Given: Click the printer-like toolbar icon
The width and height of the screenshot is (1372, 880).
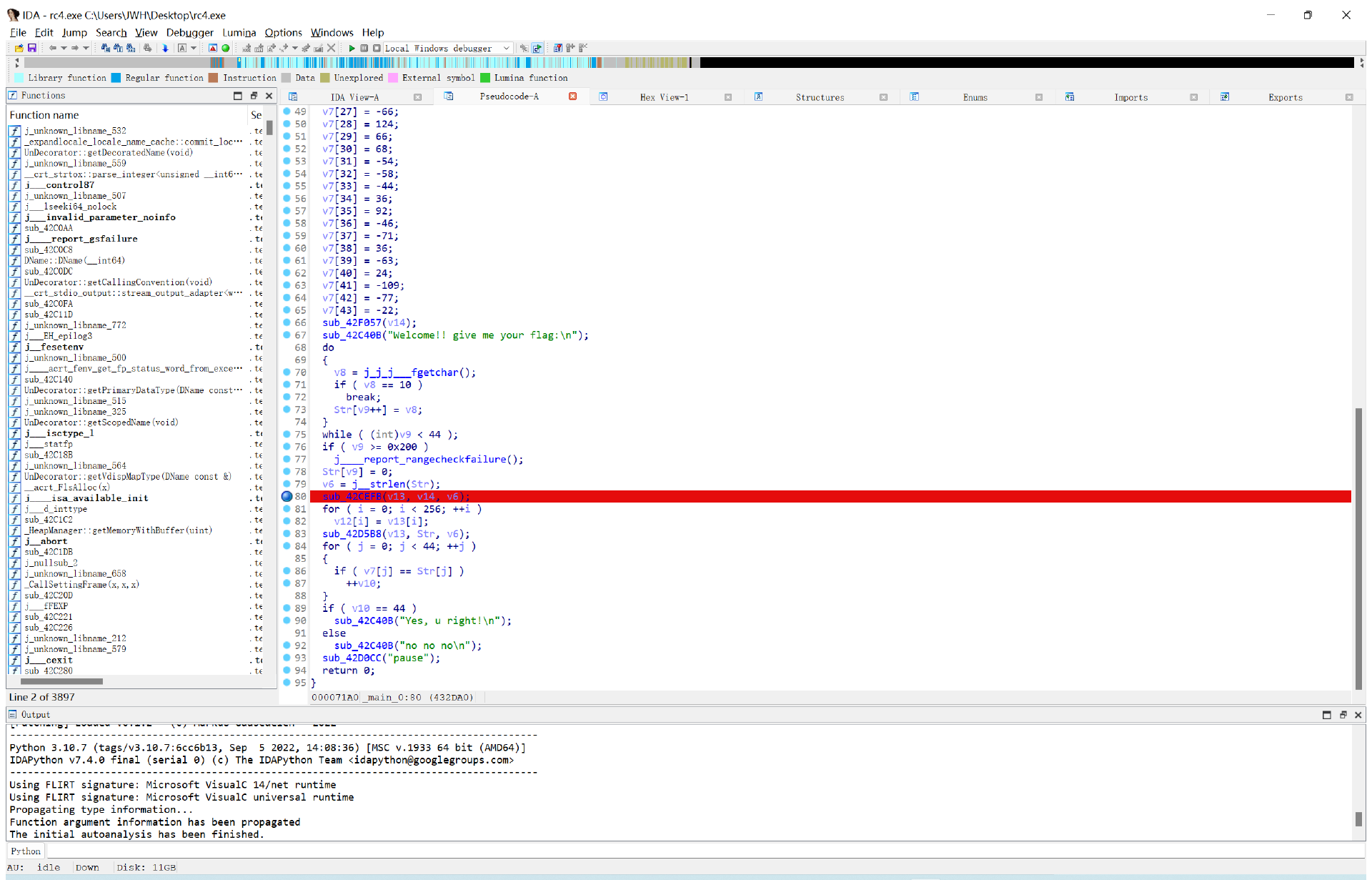Looking at the screenshot, I should tap(148, 48).
